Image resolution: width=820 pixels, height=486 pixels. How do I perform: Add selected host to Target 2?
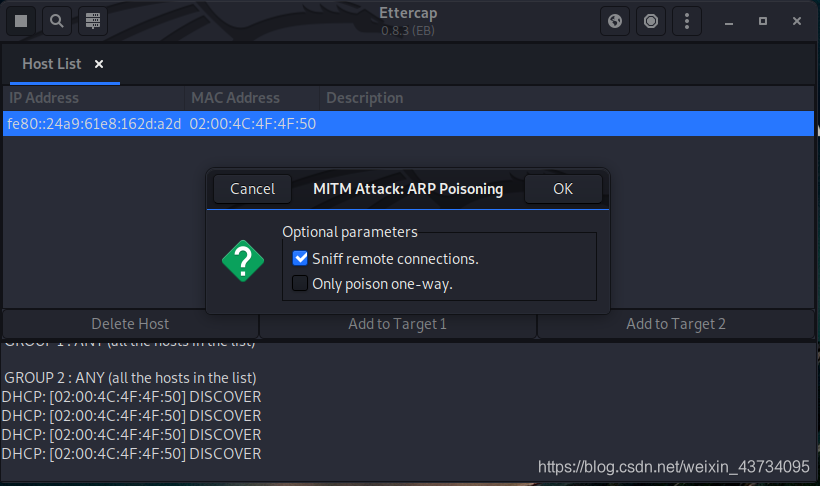click(x=676, y=324)
